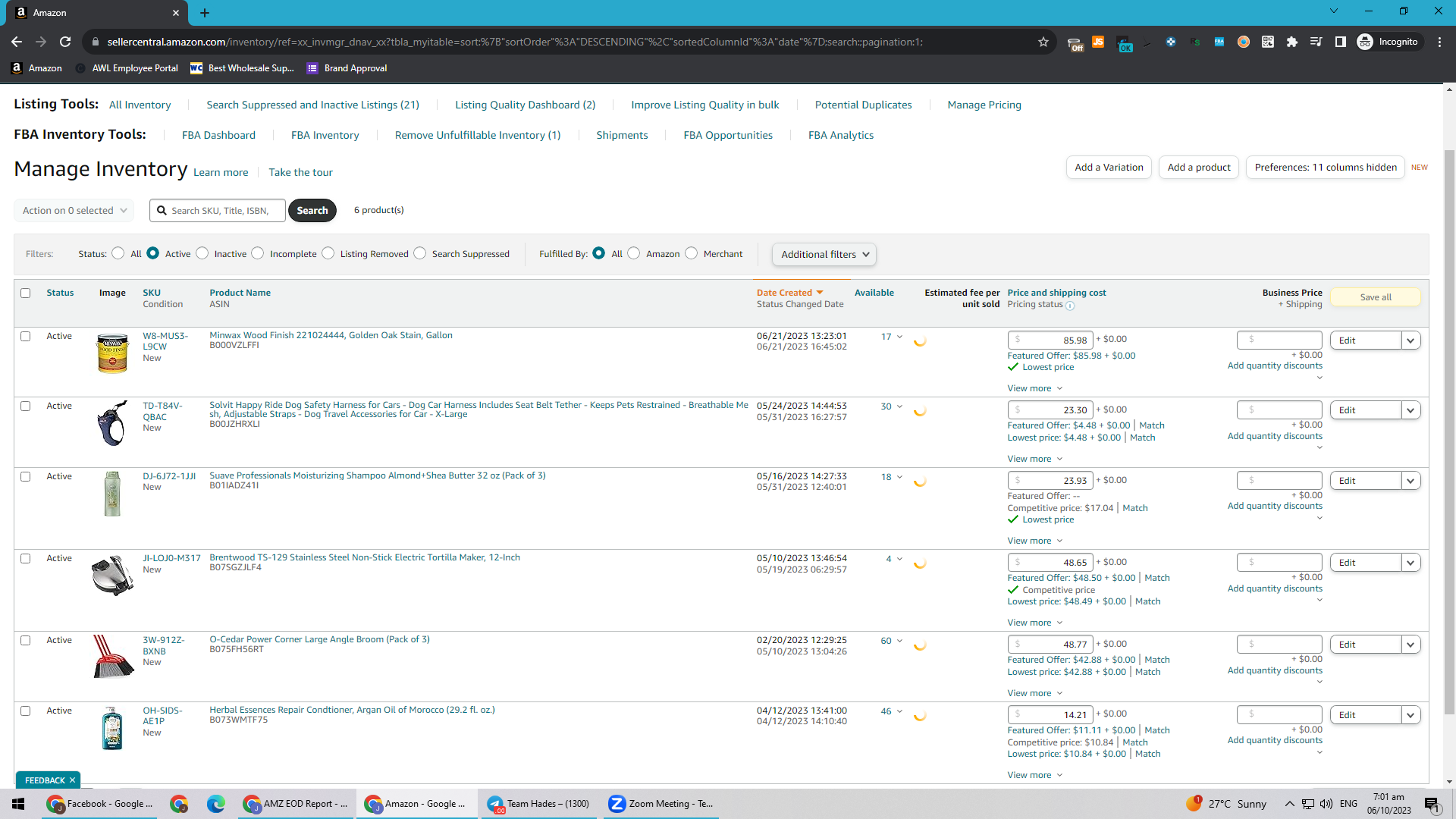Expand View more under the 48.65 price
This screenshot has width=1456, height=819.
click(1035, 623)
